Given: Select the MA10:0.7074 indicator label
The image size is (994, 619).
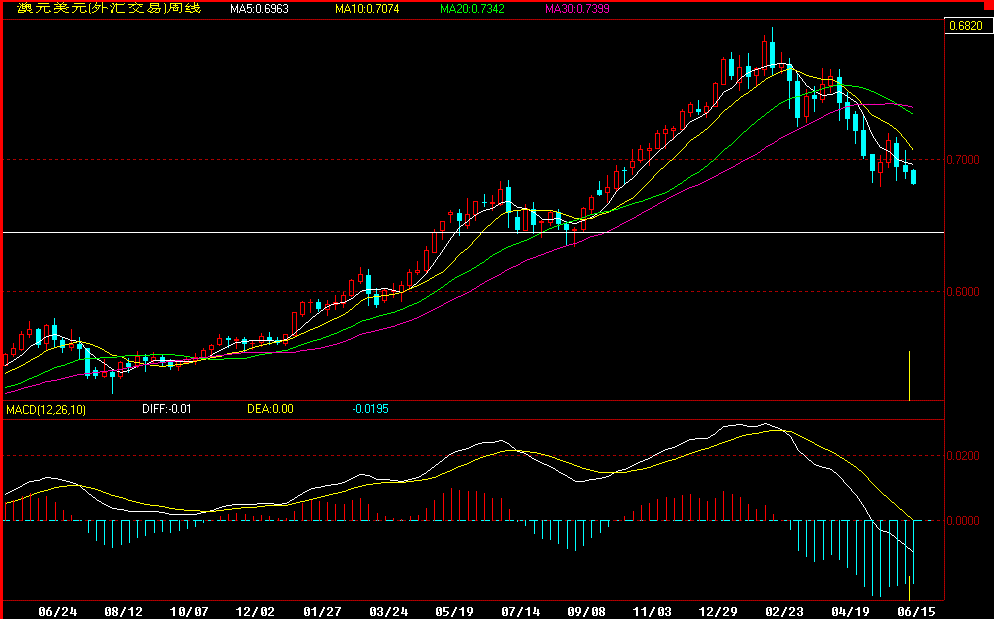Looking at the screenshot, I should pyautogui.click(x=367, y=9).
